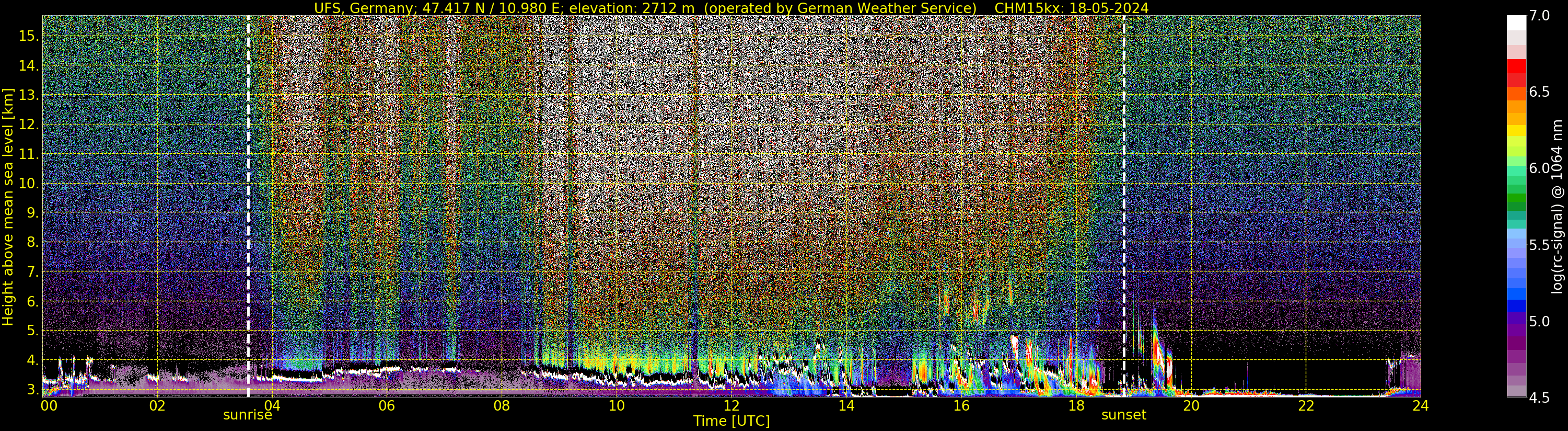Click the '10' tick on the time axis

click(616, 405)
